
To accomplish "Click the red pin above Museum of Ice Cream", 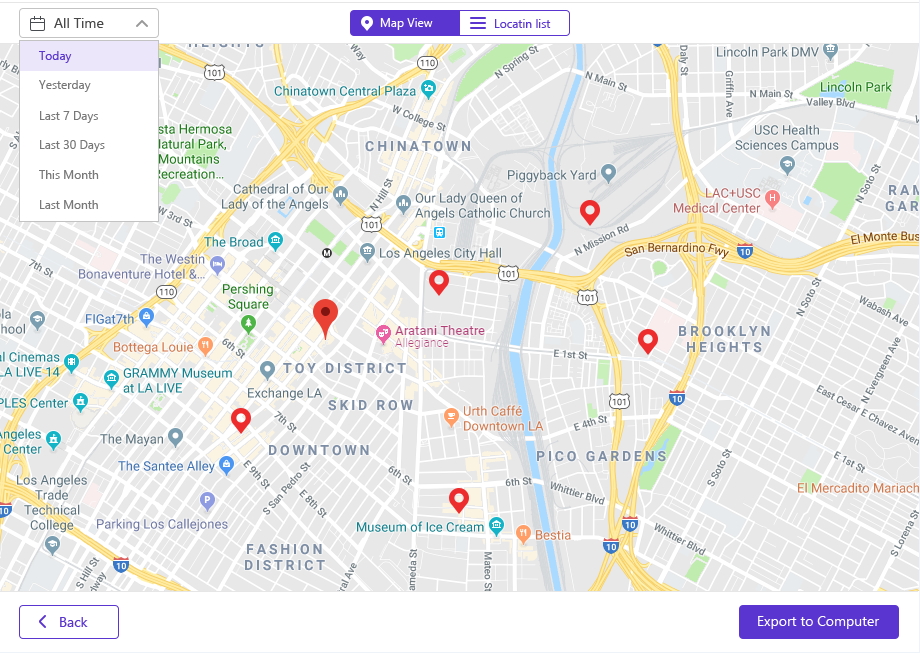I will [459, 500].
